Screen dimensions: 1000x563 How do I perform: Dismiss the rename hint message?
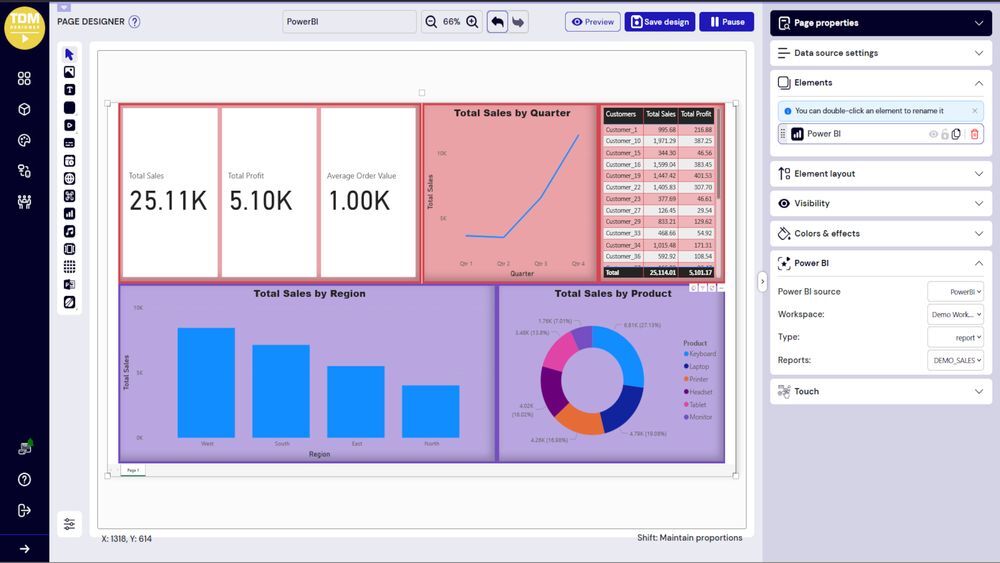pyautogui.click(x=974, y=111)
